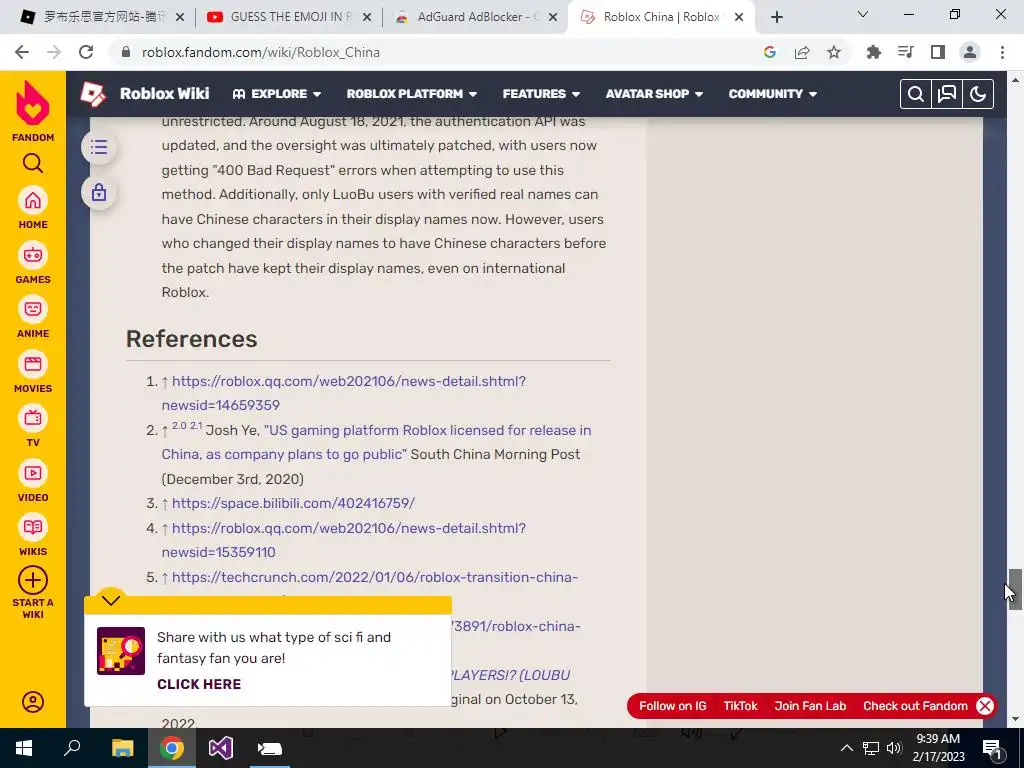Open first roblox.qq.com newsid=14659359 reference
The width and height of the screenshot is (1024, 768).
[344, 393]
